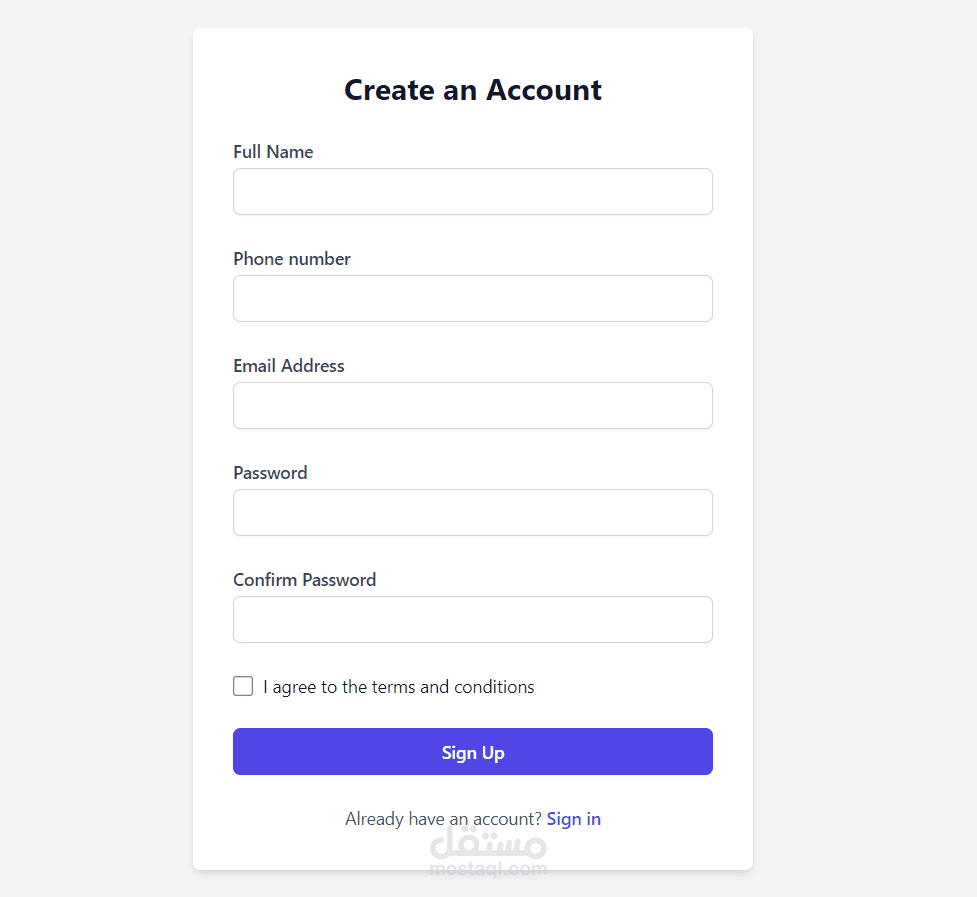Click the "Confirm Password" label text
The image size is (977, 897).
pos(305,580)
